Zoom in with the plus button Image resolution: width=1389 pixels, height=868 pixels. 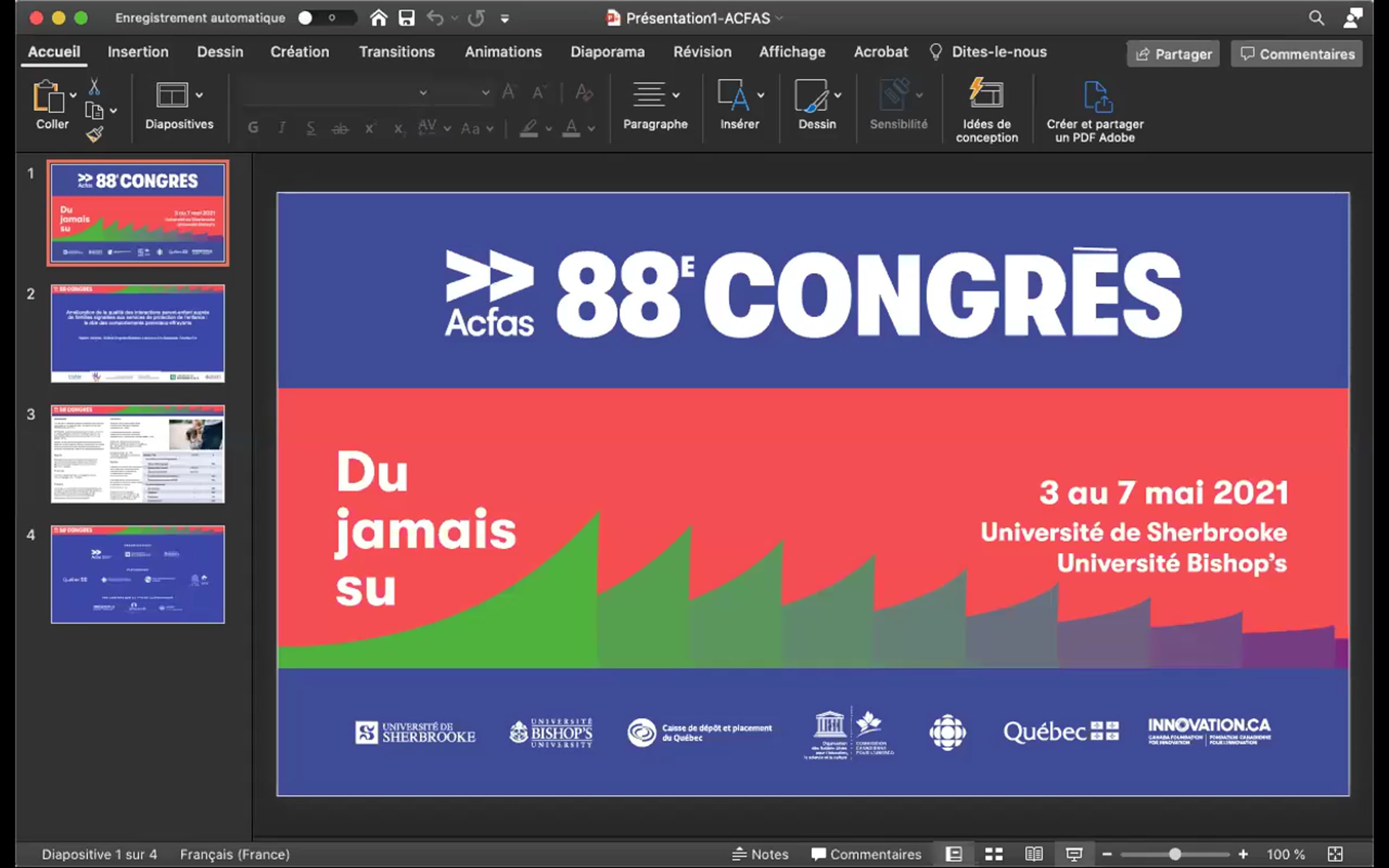pos(1243,854)
